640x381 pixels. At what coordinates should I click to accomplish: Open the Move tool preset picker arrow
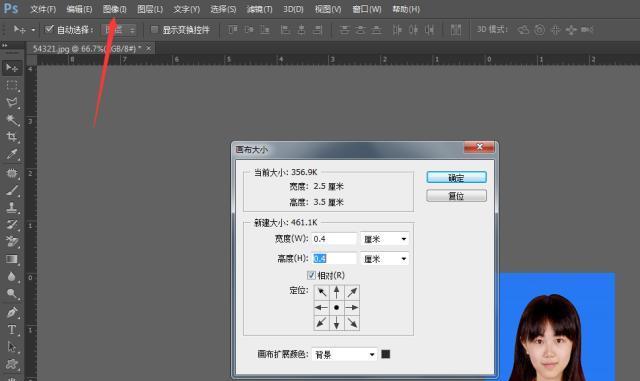[33, 30]
